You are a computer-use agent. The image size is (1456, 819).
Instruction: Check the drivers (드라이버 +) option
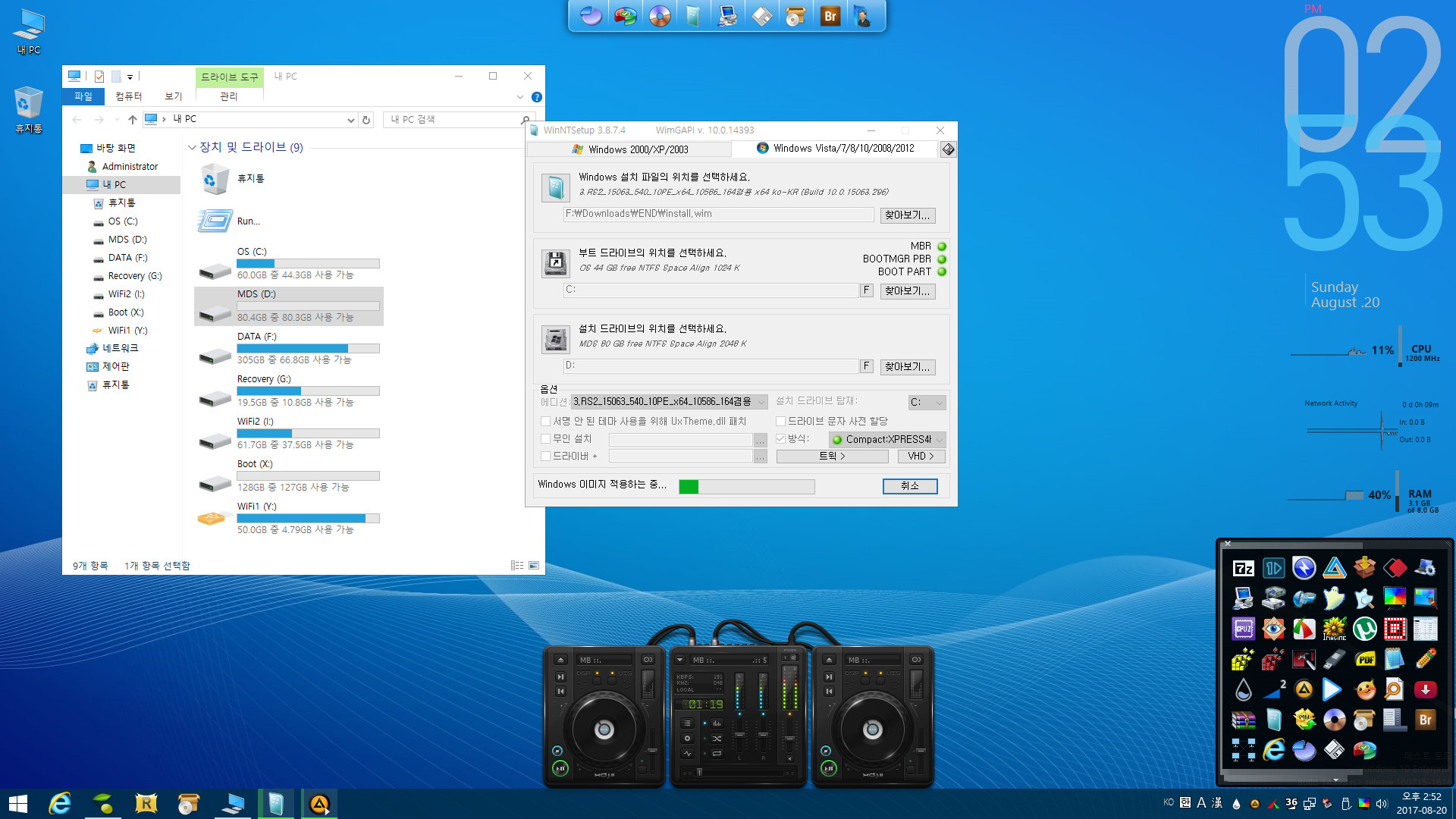coord(545,457)
